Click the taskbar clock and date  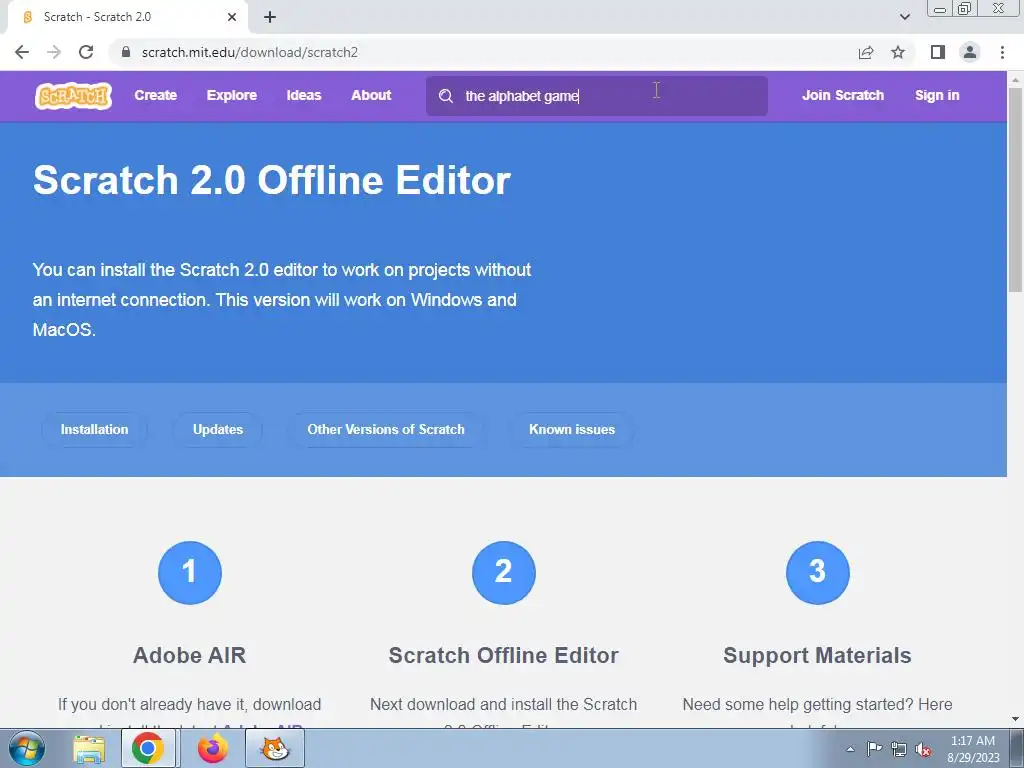[x=973, y=749]
